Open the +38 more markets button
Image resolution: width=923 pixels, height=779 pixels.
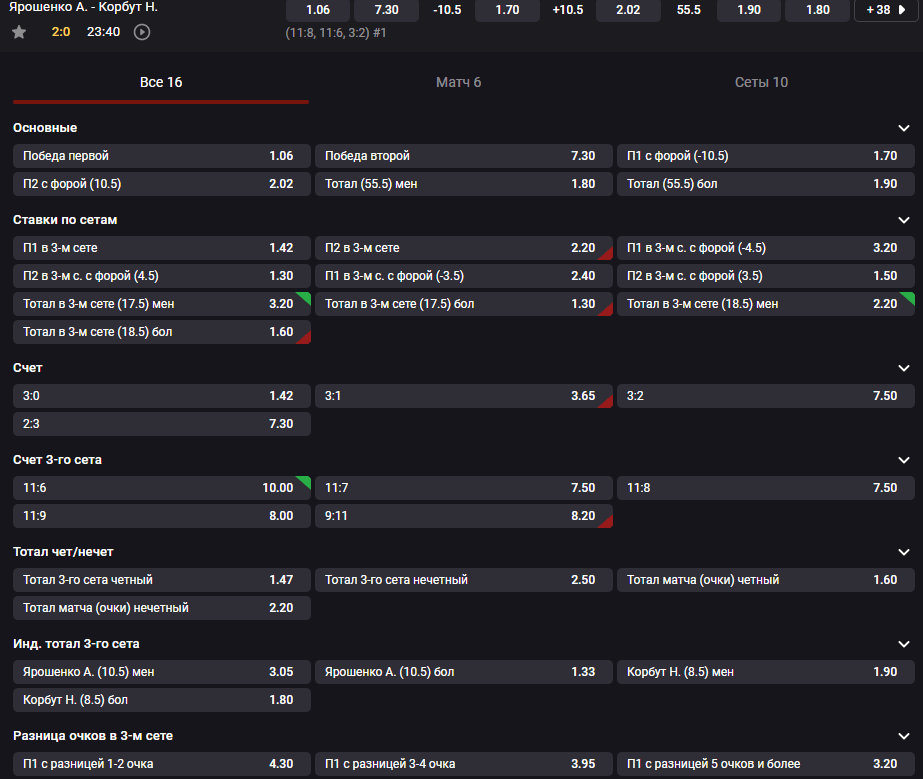[886, 10]
